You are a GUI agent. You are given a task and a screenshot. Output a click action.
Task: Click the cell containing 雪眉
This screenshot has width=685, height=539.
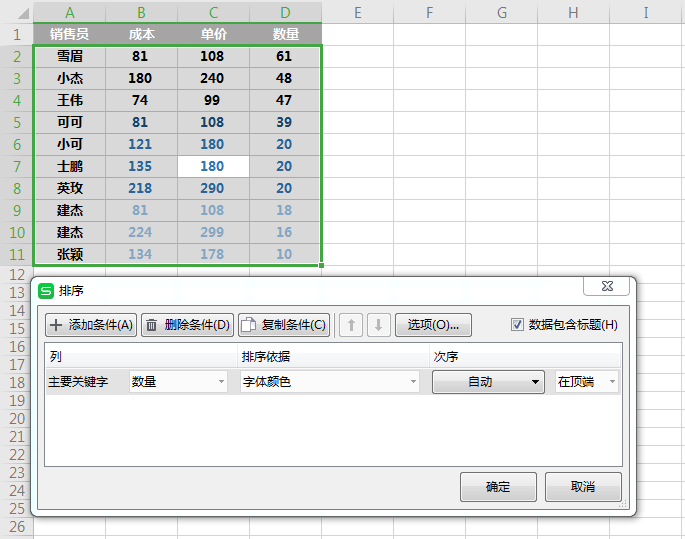[x=69, y=56]
